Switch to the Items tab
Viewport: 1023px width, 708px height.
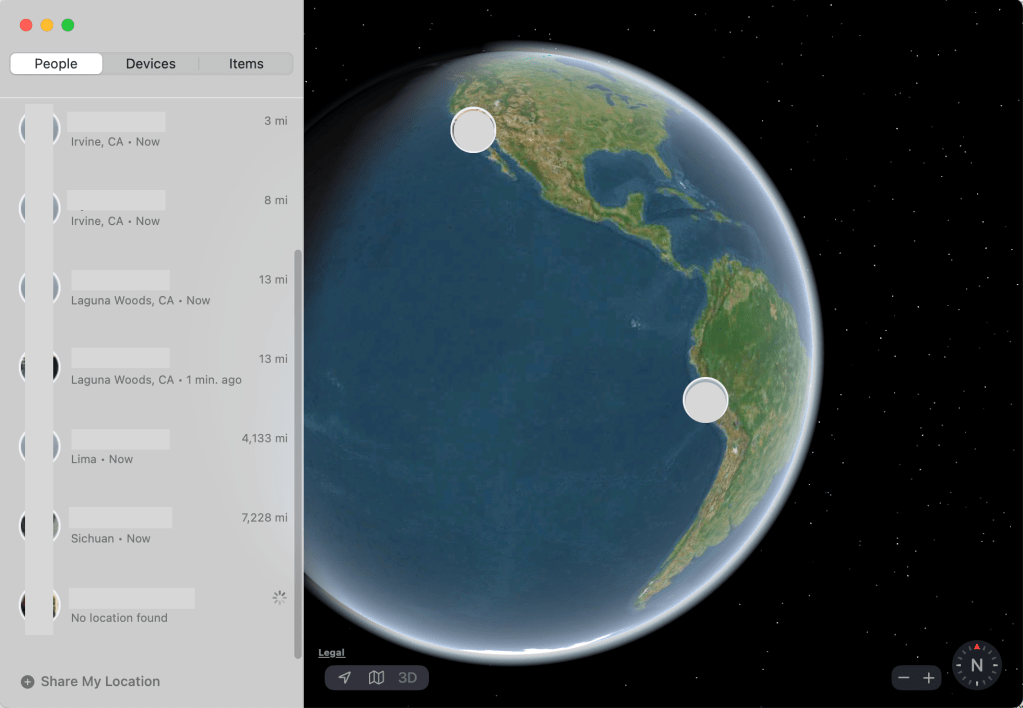click(x=246, y=64)
